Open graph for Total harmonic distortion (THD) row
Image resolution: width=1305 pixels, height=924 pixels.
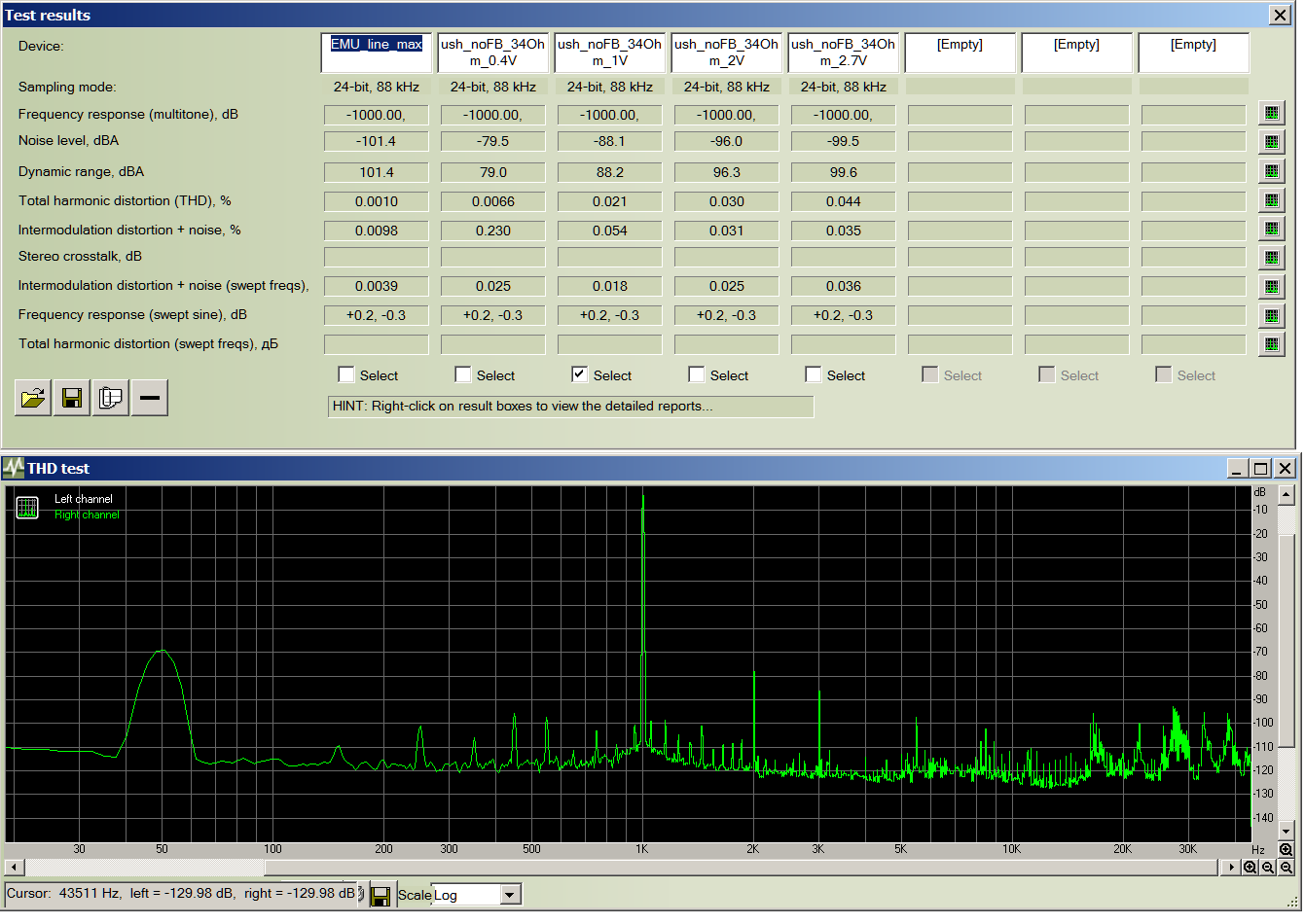click(1271, 200)
